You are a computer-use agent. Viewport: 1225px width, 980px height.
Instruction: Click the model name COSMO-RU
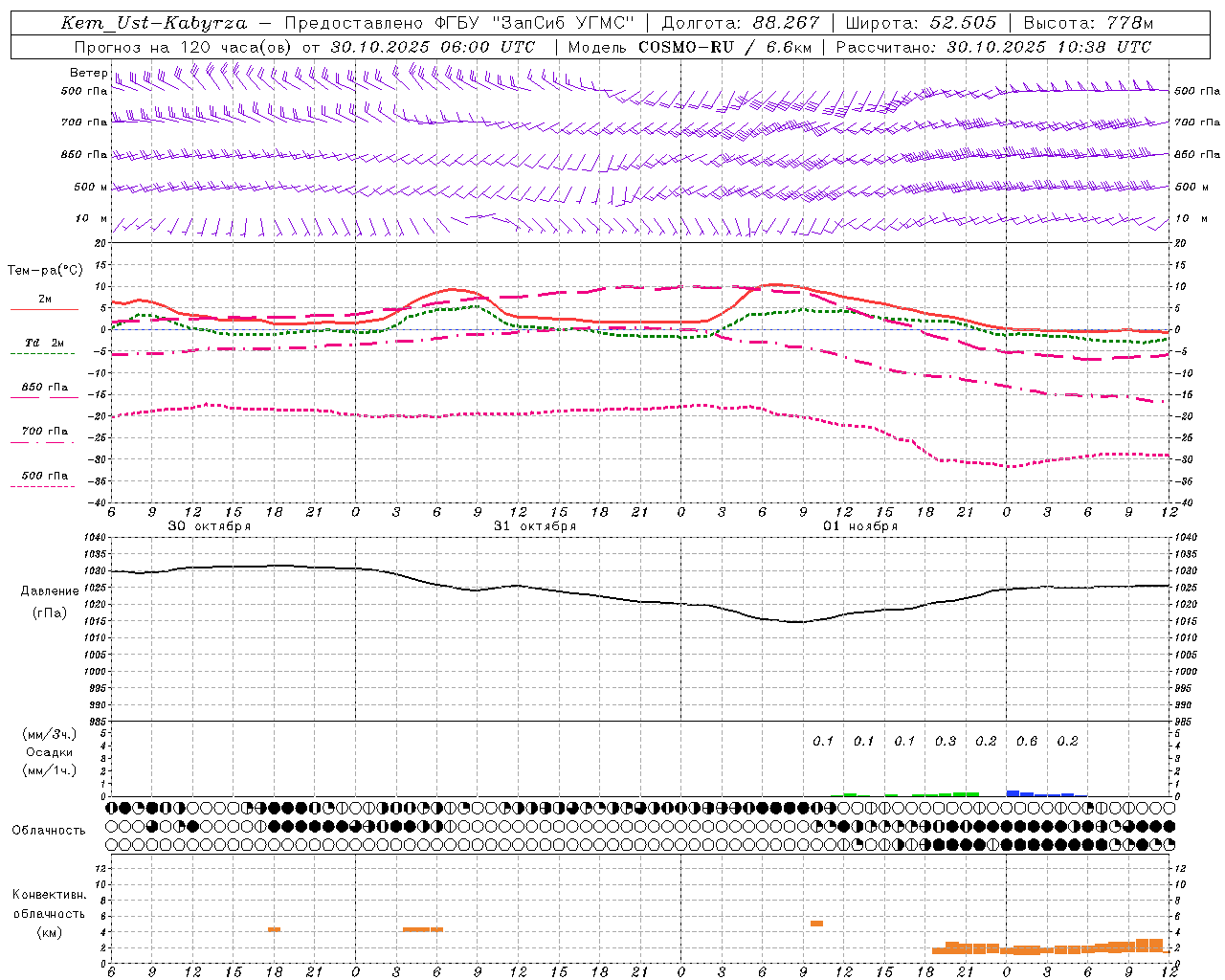[x=688, y=47]
